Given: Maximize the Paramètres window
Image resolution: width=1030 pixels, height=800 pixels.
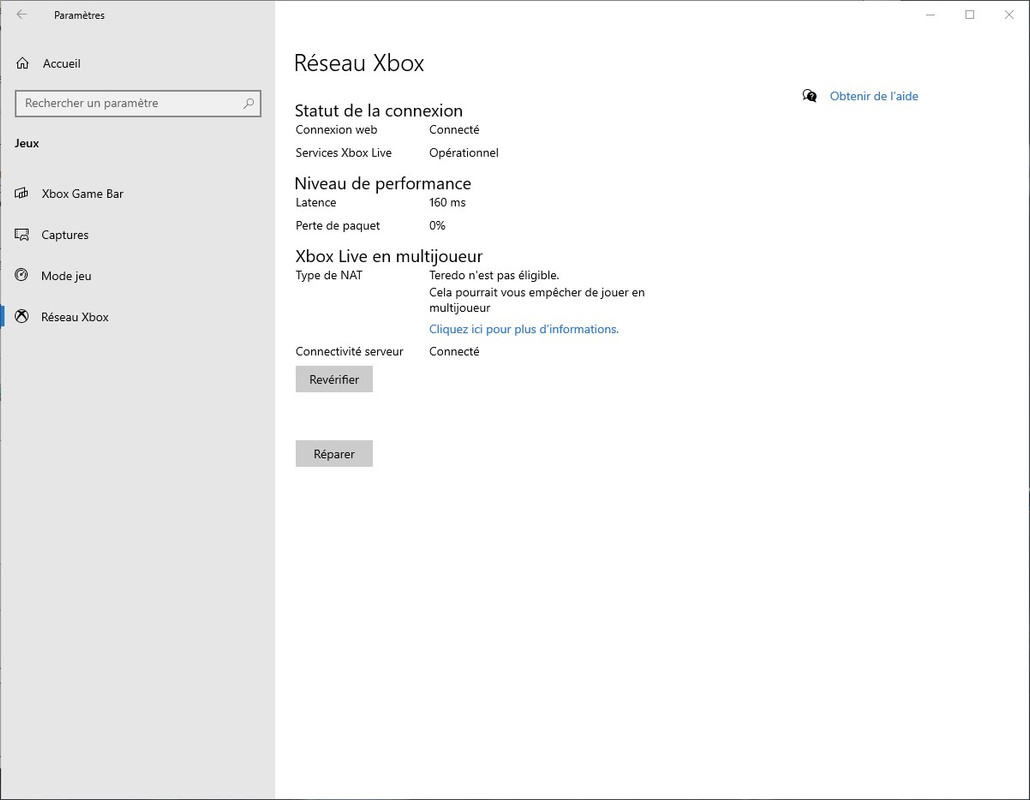Looking at the screenshot, I should (x=970, y=14).
